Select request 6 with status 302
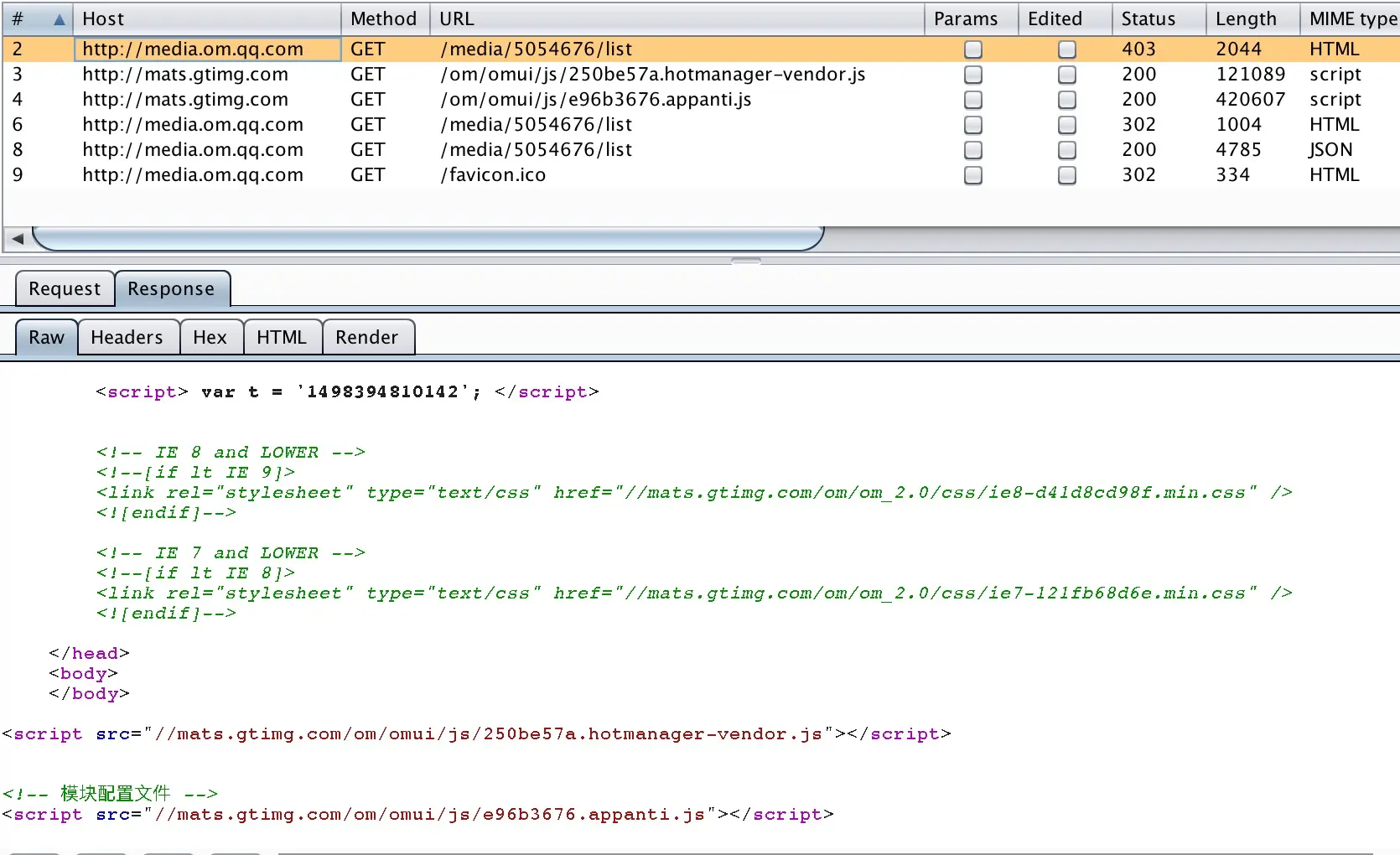Viewport: 1400px width, 855px height. tap(700, 125)
